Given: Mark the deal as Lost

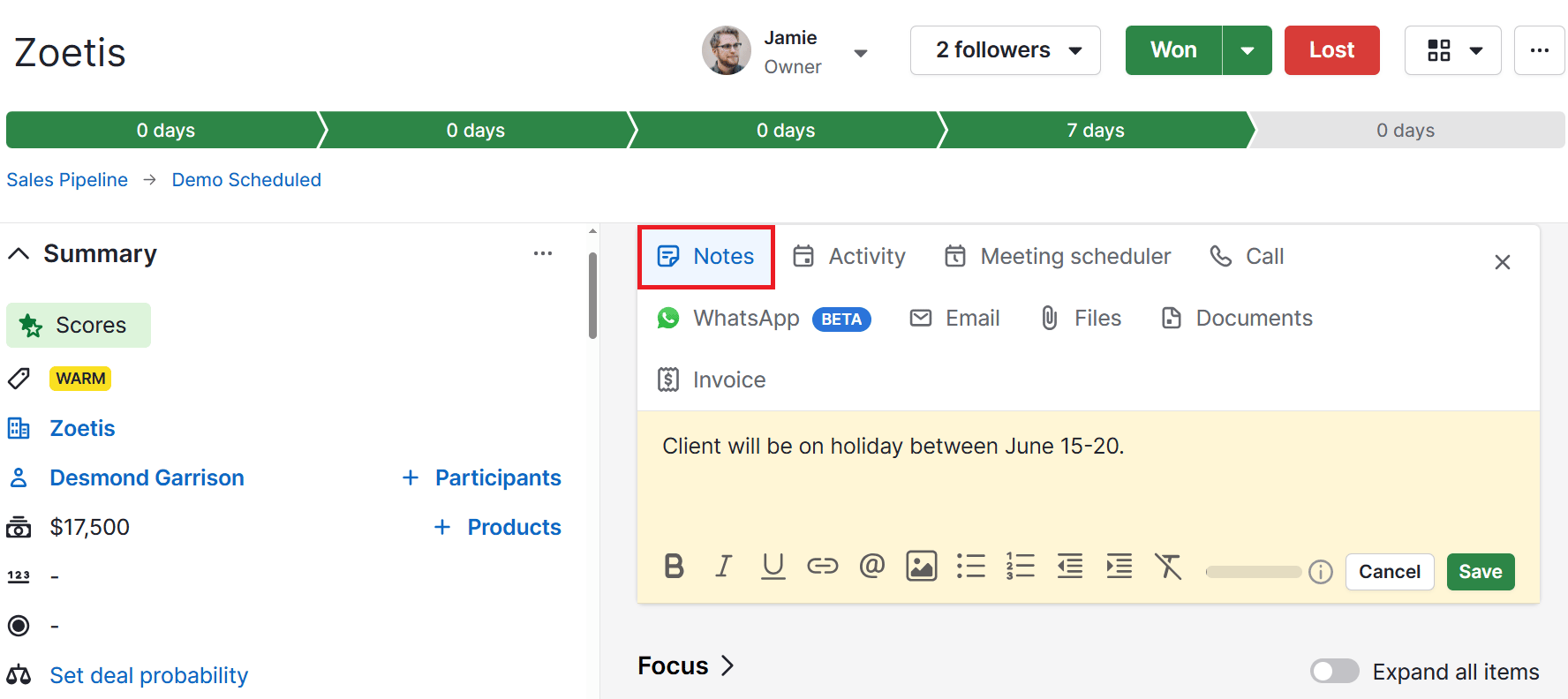Looking at the screenshot, I should click(1331, 50).
